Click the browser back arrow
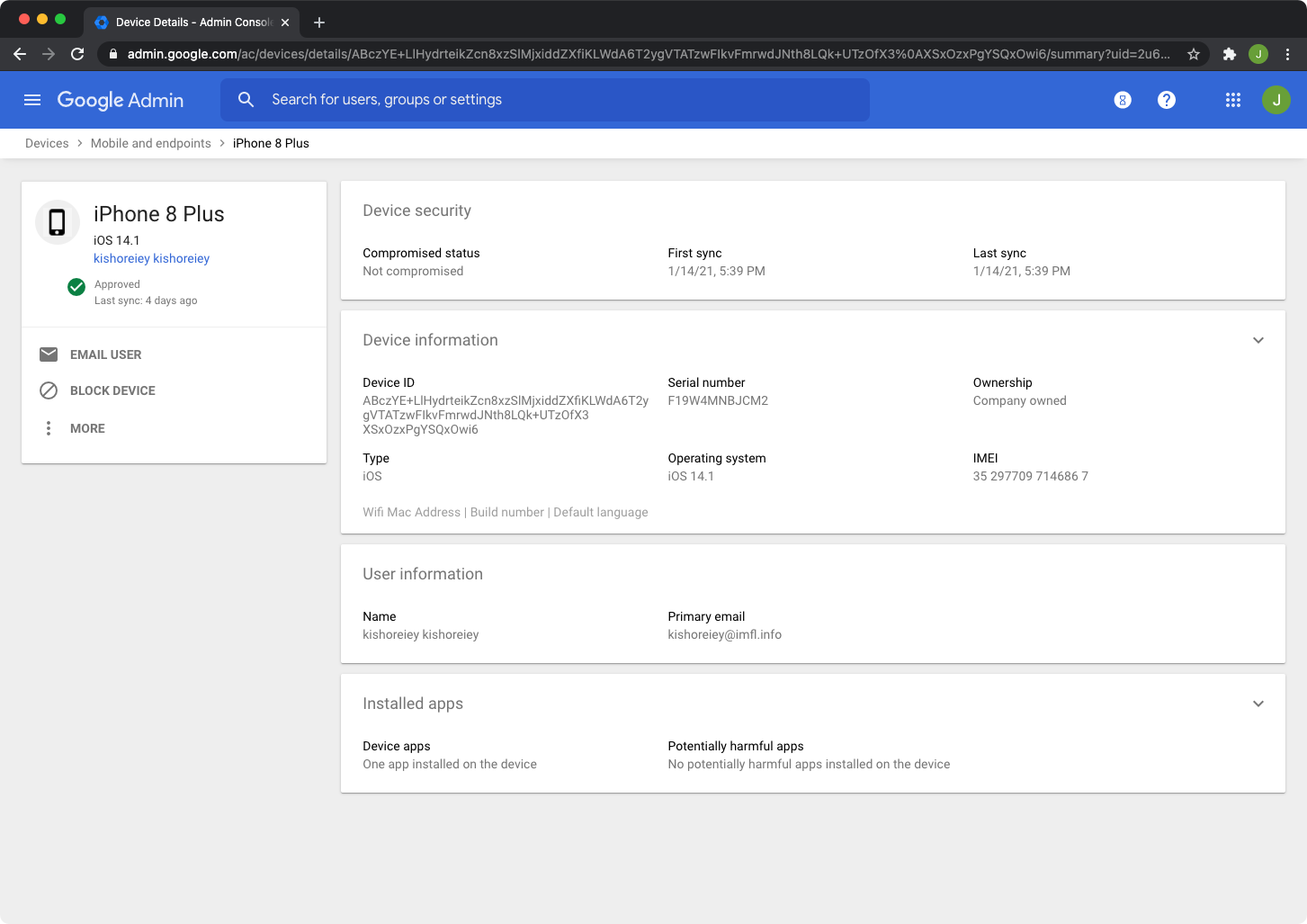1307x924 pixels. (20, 54)
